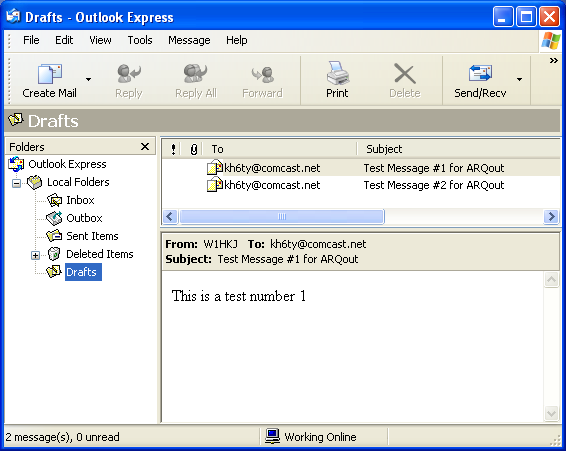Select Test Message #2 for ARQout draft

pos(361,185)
